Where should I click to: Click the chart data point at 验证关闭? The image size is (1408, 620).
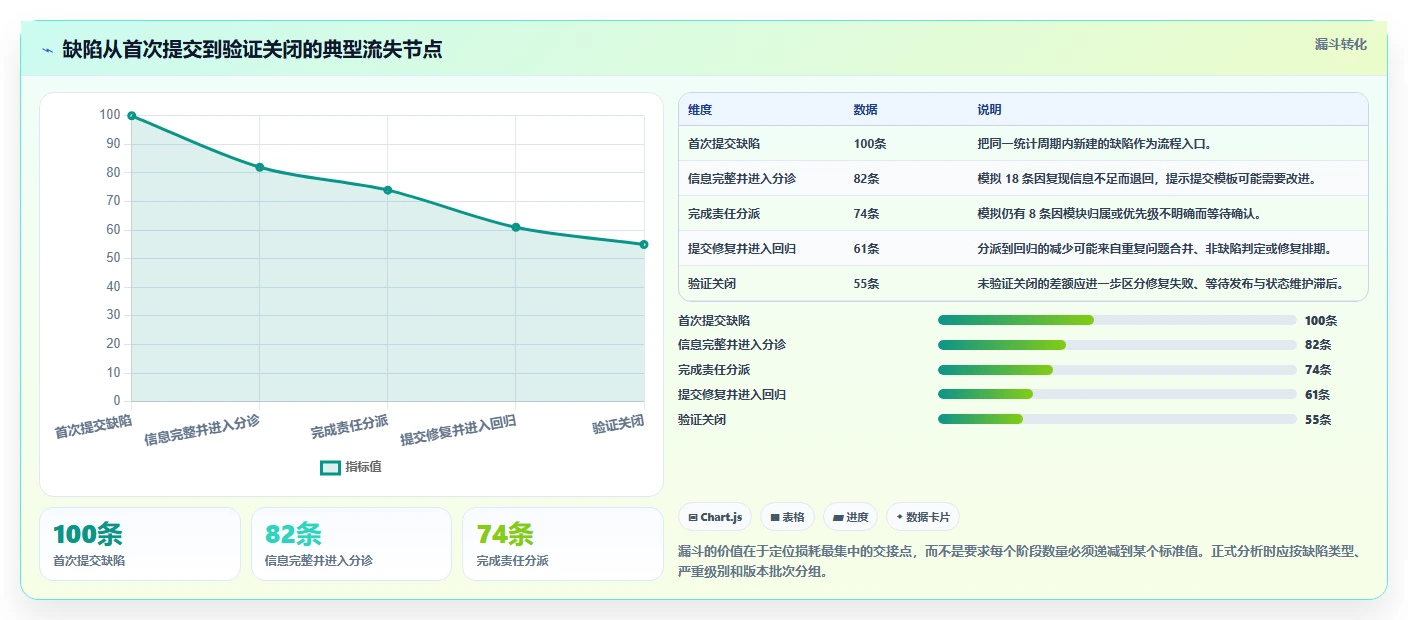(x=644, y=244)
